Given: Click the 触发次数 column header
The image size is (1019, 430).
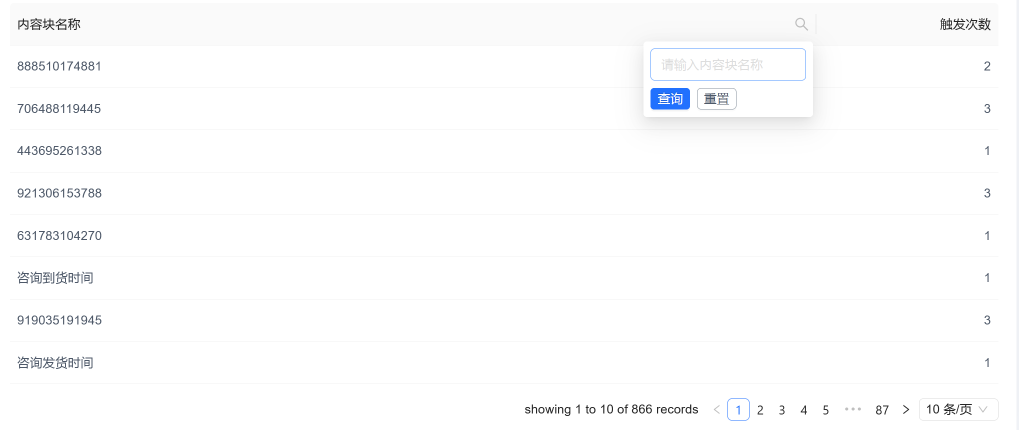Looking at the screenshot, I should click(965, 25).
